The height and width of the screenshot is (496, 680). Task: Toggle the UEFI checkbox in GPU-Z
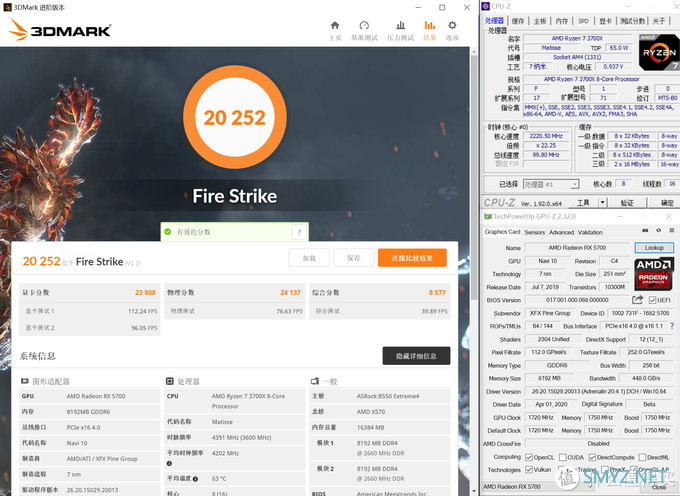652,300
